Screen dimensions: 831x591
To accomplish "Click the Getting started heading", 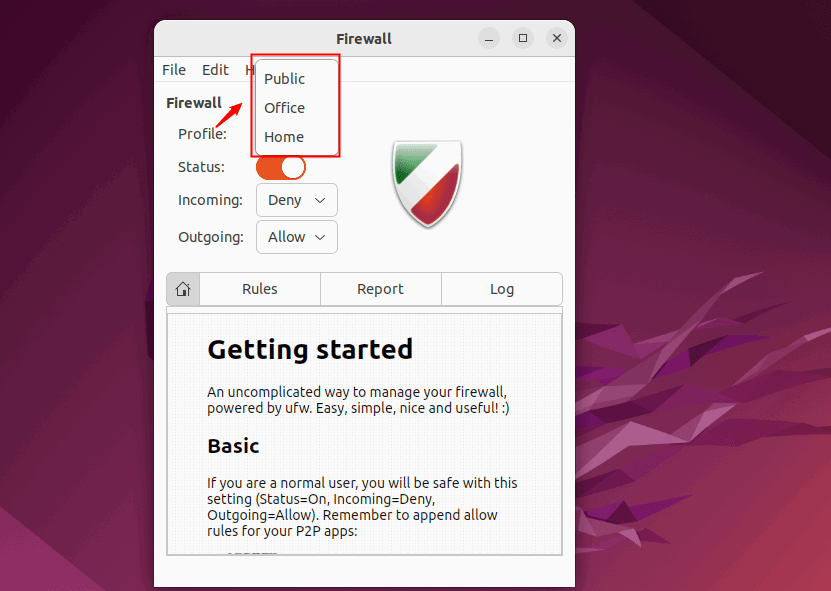I will pos(310,349).
